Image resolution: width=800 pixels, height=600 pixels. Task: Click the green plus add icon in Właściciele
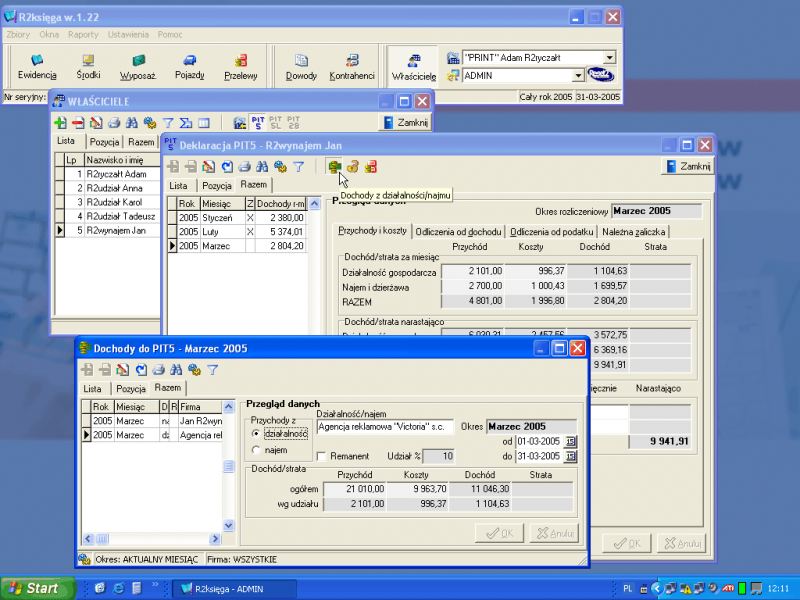pyautogui.click(x=60, y=122)
